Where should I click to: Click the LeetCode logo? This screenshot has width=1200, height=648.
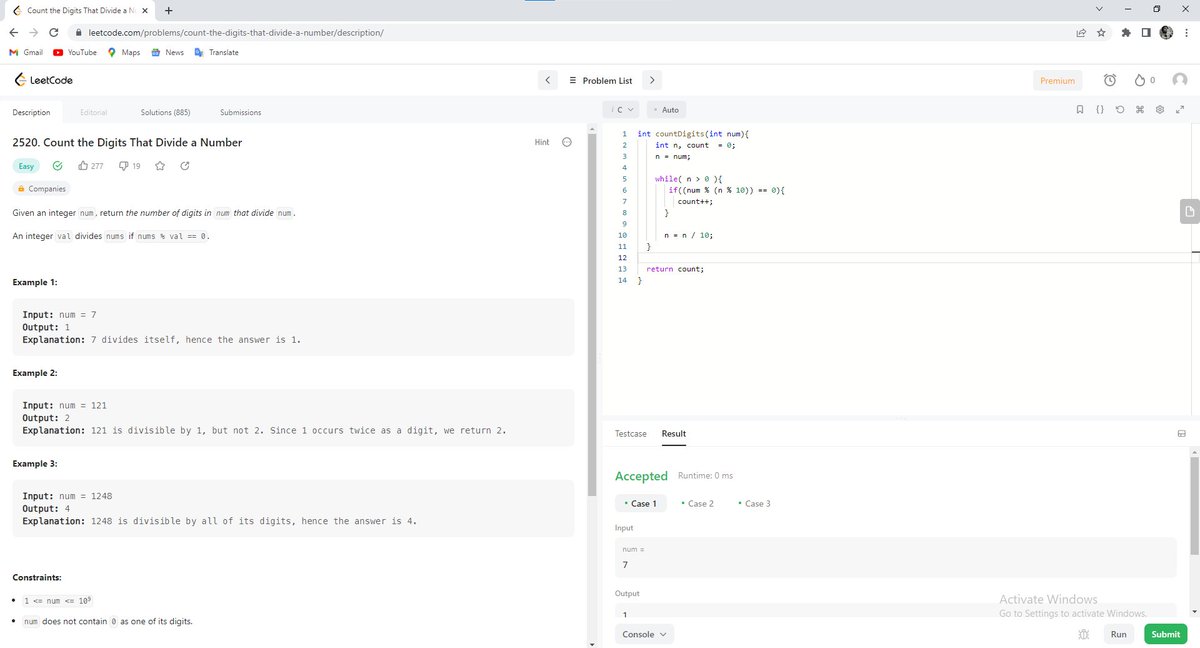43,80
